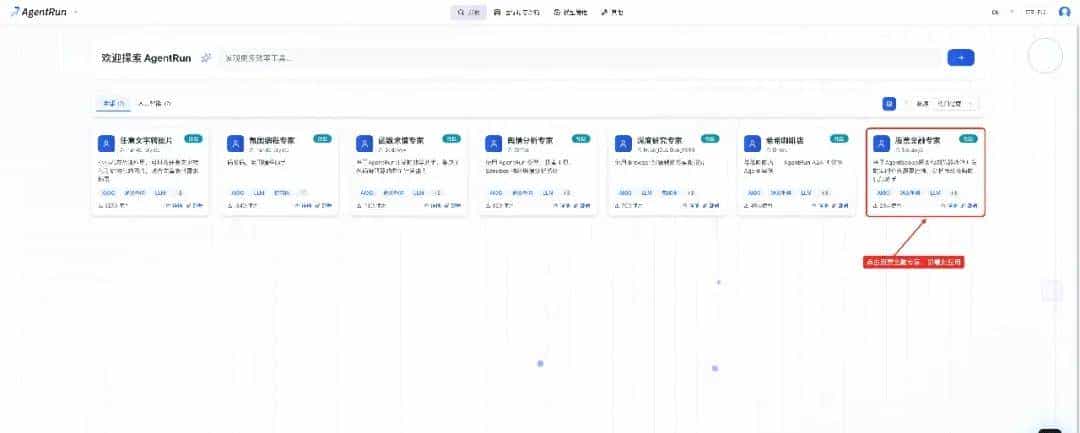This screenshot has width=1080, height=433.
Task: Switch to the second tab above the cards
Action: pyautogui.click(x=154, y=103)
